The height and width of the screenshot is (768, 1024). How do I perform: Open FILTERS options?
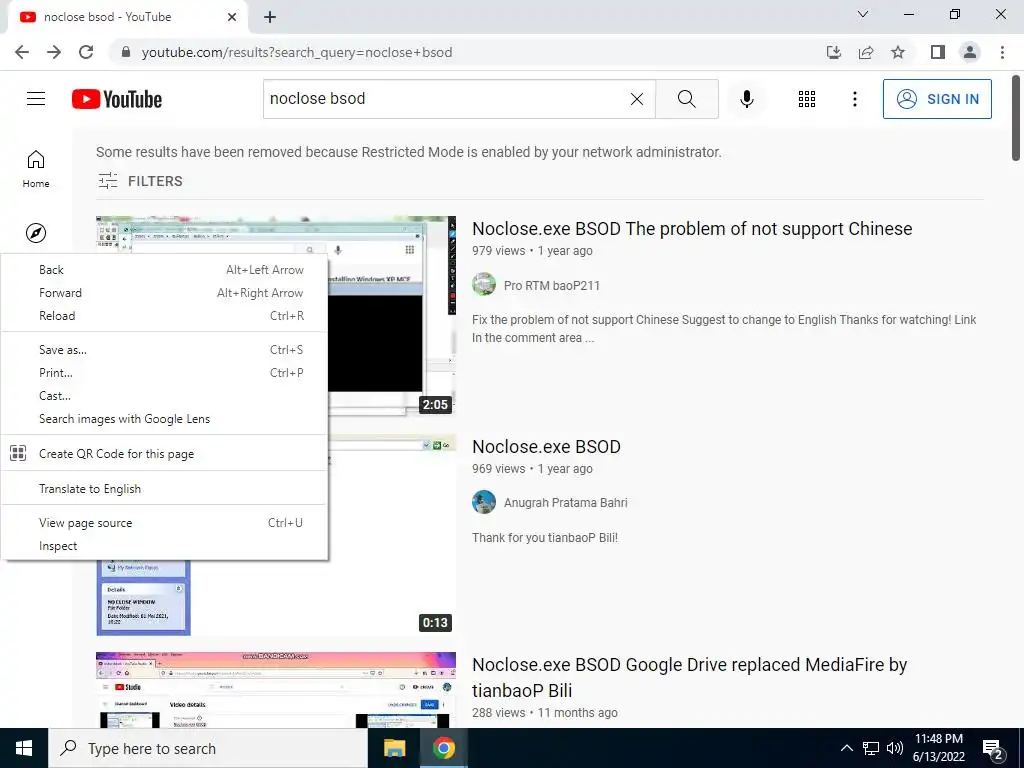pyautogui.click(x=140, y=181)
